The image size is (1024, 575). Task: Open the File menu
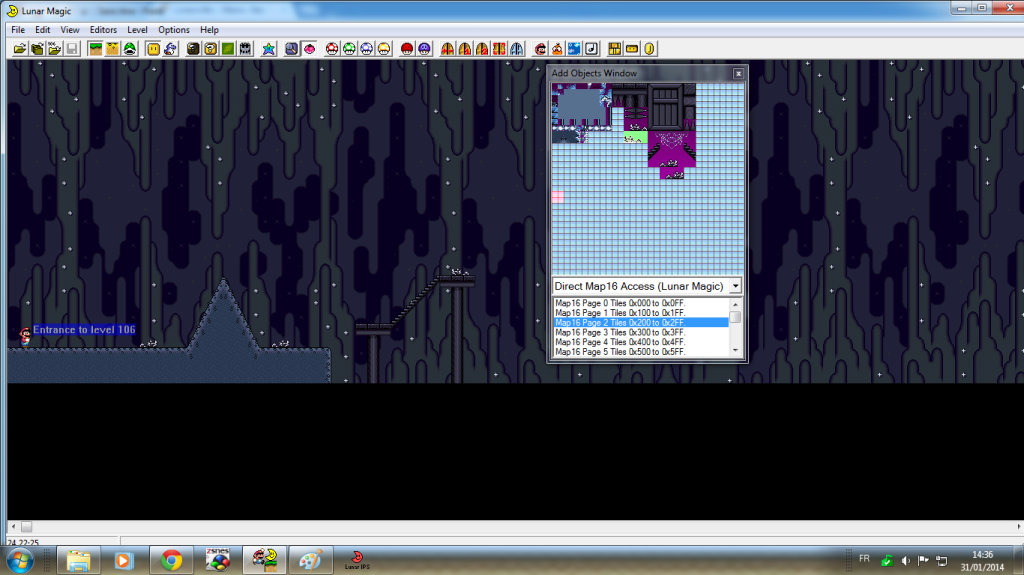pos(18,30)
